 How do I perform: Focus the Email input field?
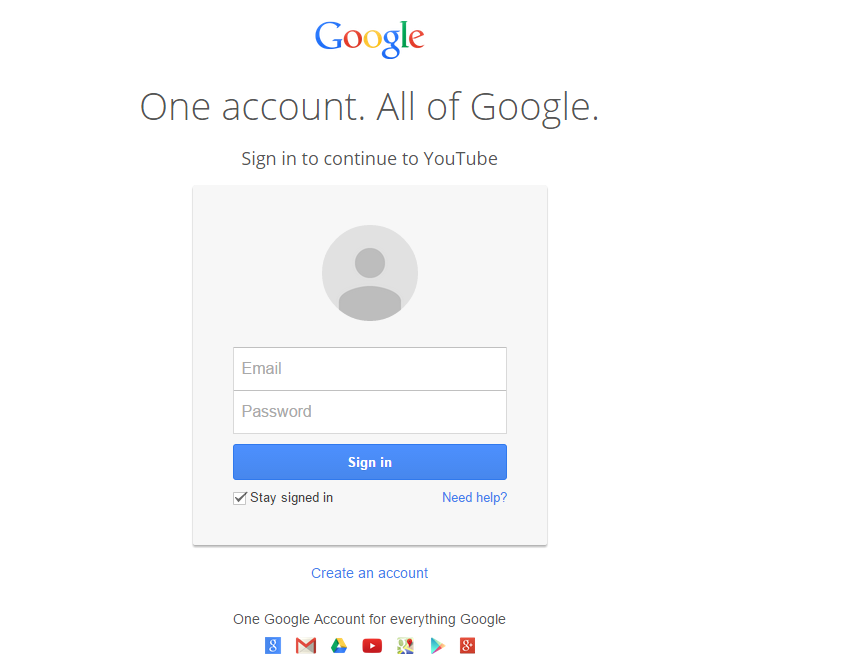click(x=370, y=369)
